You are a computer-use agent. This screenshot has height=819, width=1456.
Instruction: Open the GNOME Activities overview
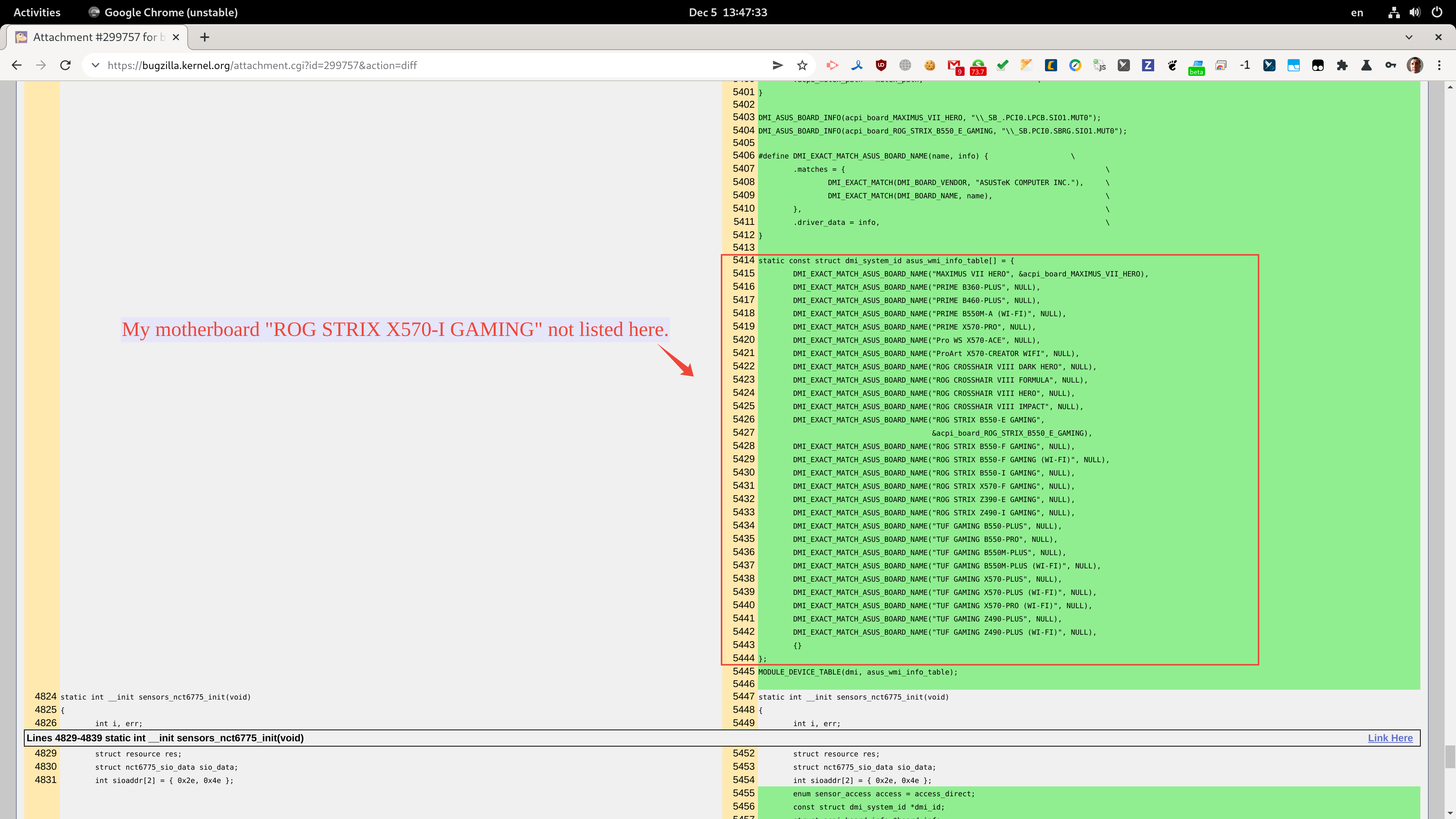(37, 13)
